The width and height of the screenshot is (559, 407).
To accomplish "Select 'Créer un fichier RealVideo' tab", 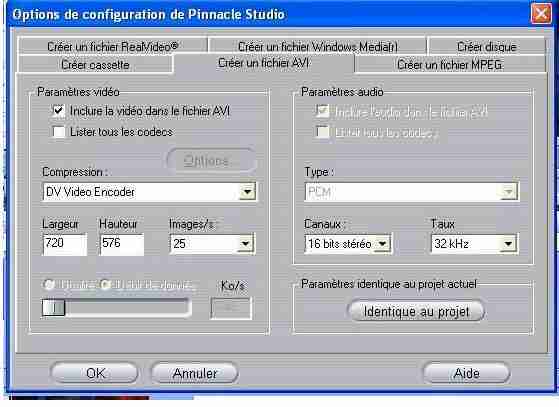I will pyautogui.click(x=113, y=46).
